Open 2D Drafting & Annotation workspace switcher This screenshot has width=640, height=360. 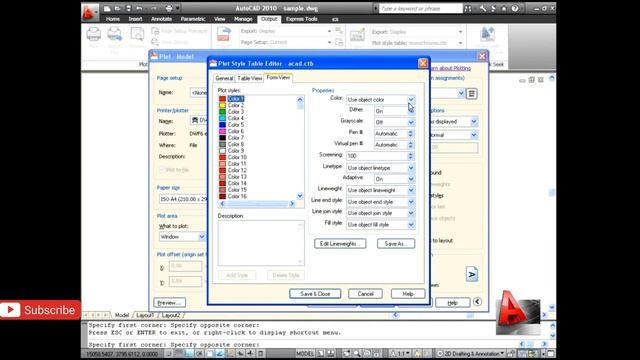point(471,353)
